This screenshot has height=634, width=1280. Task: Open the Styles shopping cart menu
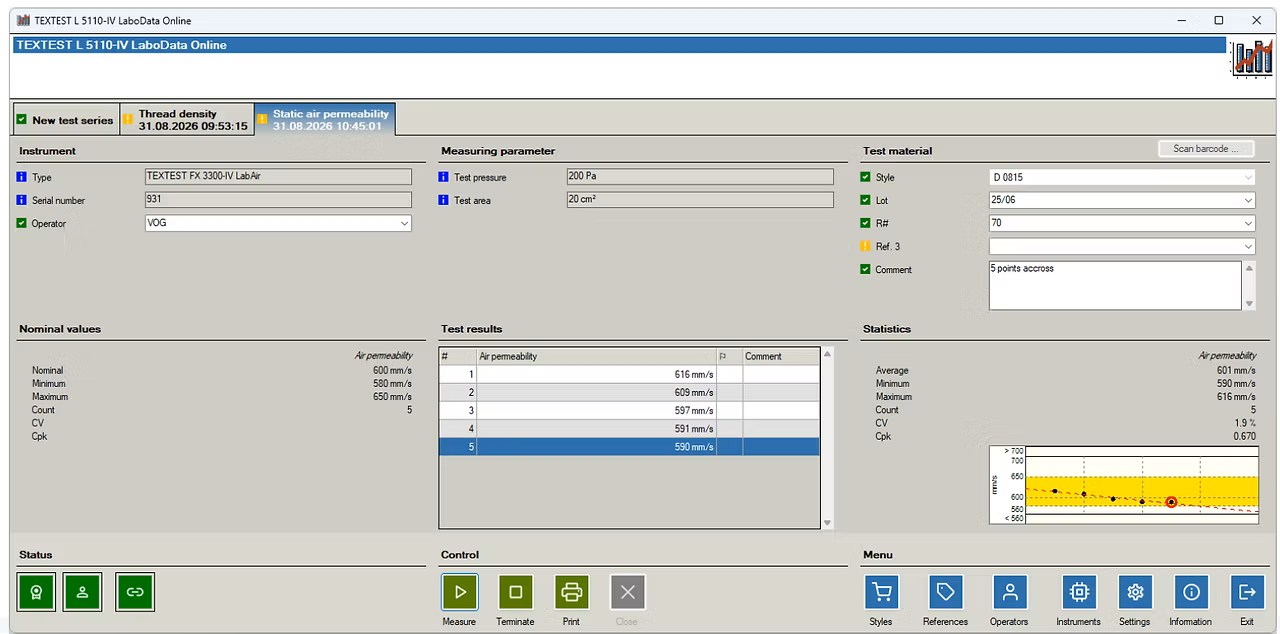(881, 592)
